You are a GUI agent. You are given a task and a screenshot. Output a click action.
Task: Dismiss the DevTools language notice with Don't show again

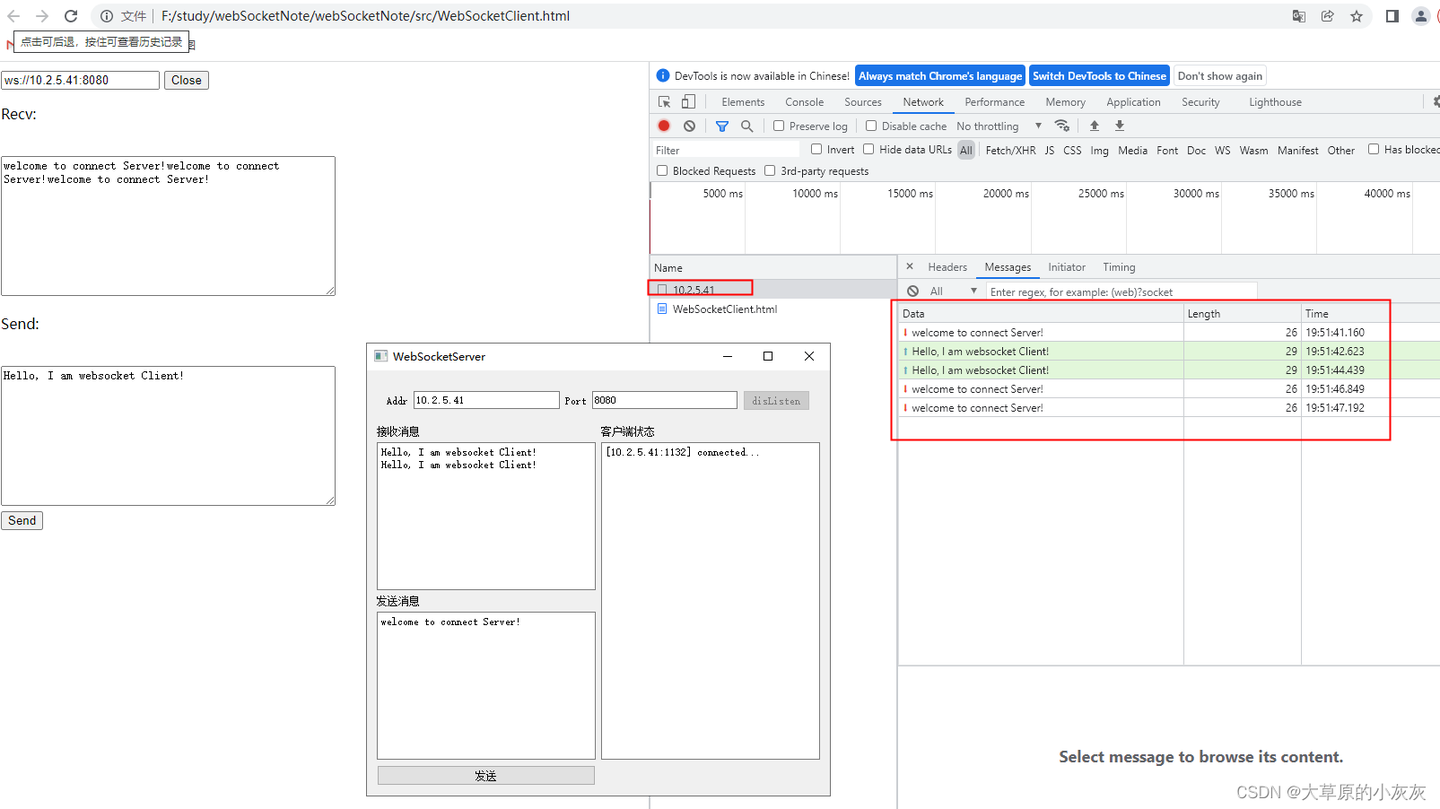pos(1219,76)
